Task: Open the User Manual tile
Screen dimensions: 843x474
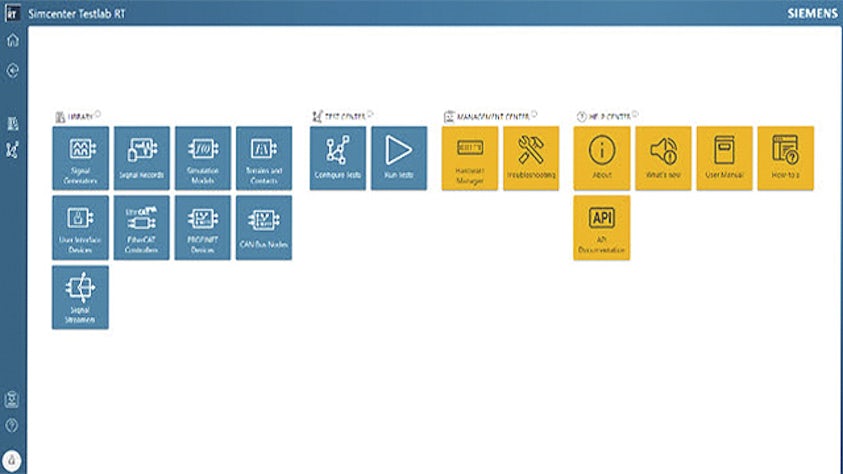Action: (724, 157)
